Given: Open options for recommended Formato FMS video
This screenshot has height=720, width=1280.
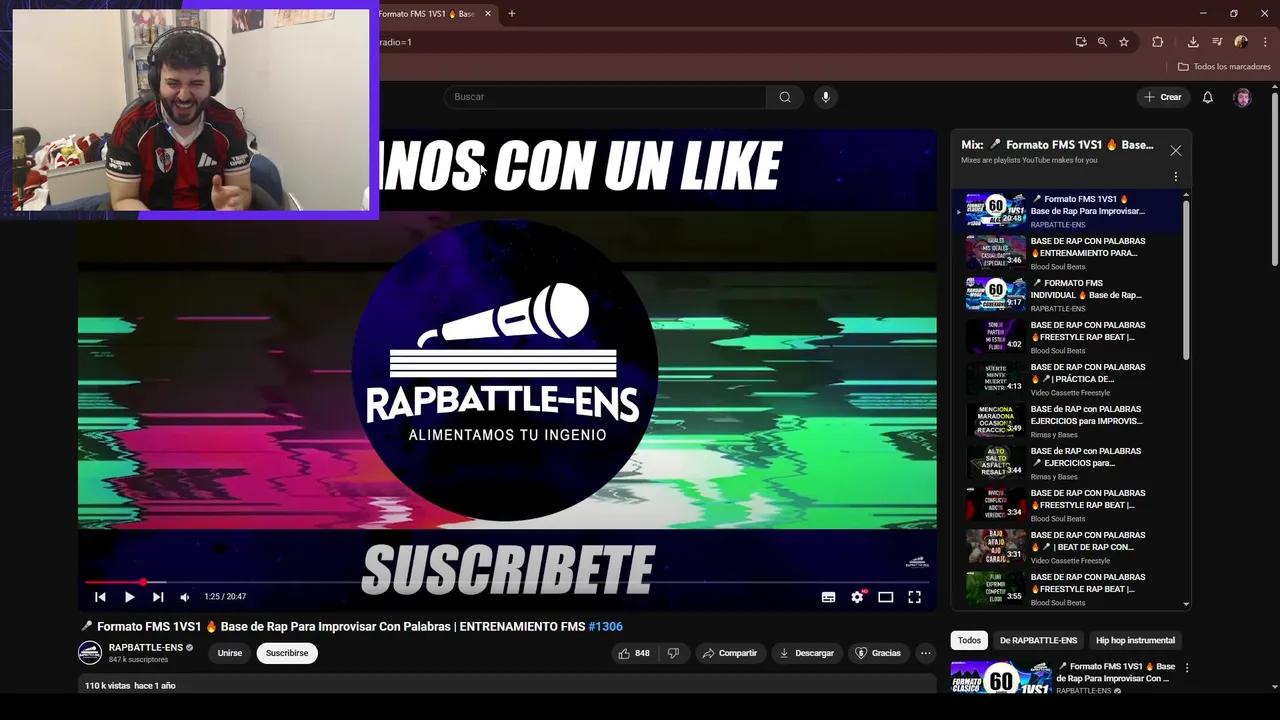Looking at the screenshot, I should pos(1187,668).
